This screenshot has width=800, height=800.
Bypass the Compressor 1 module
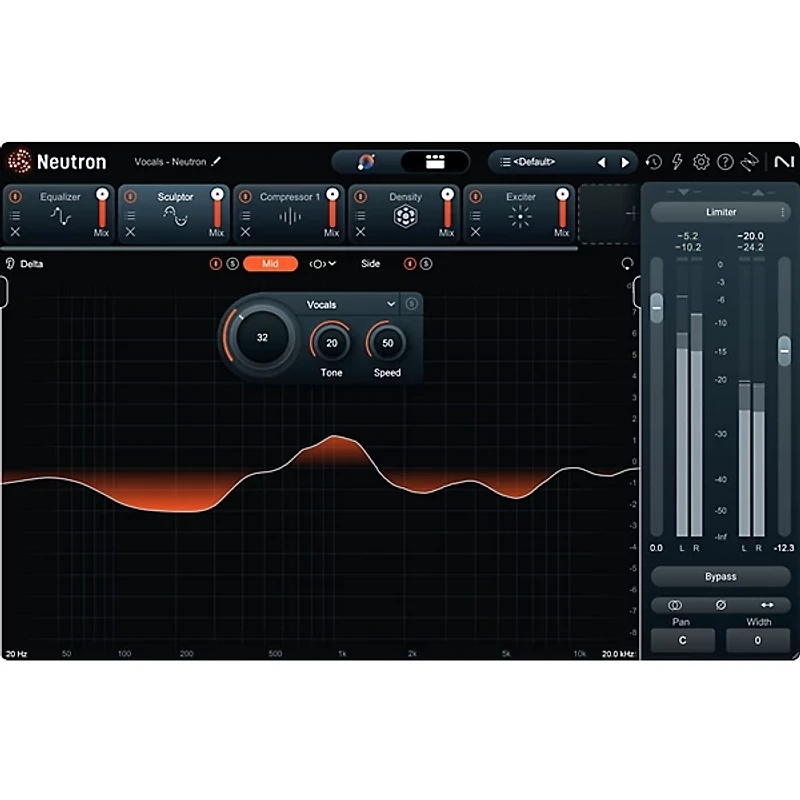pyautogui.click(x=246, y=196)
